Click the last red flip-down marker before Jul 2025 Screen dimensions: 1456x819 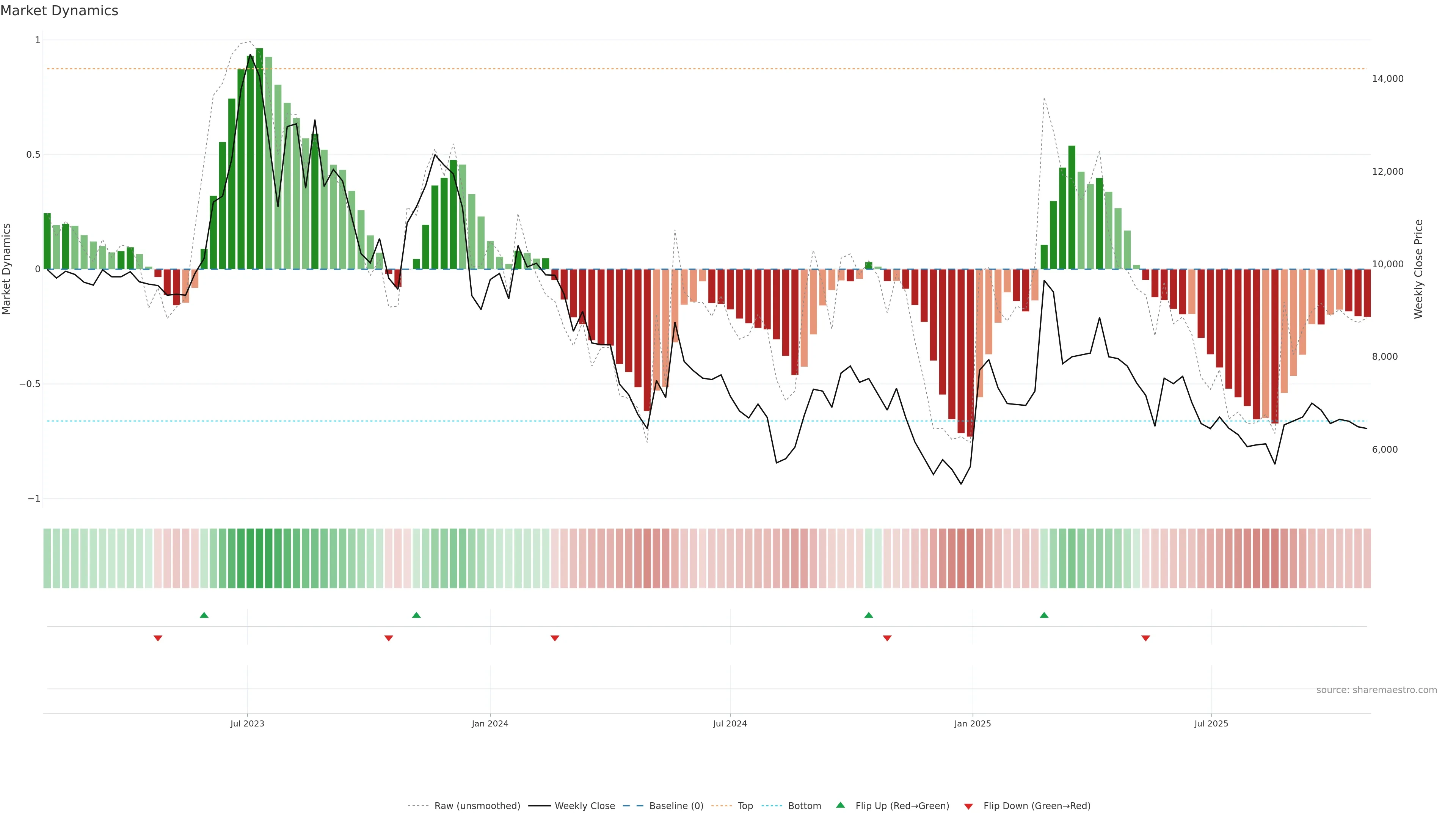pos(1146,638)
